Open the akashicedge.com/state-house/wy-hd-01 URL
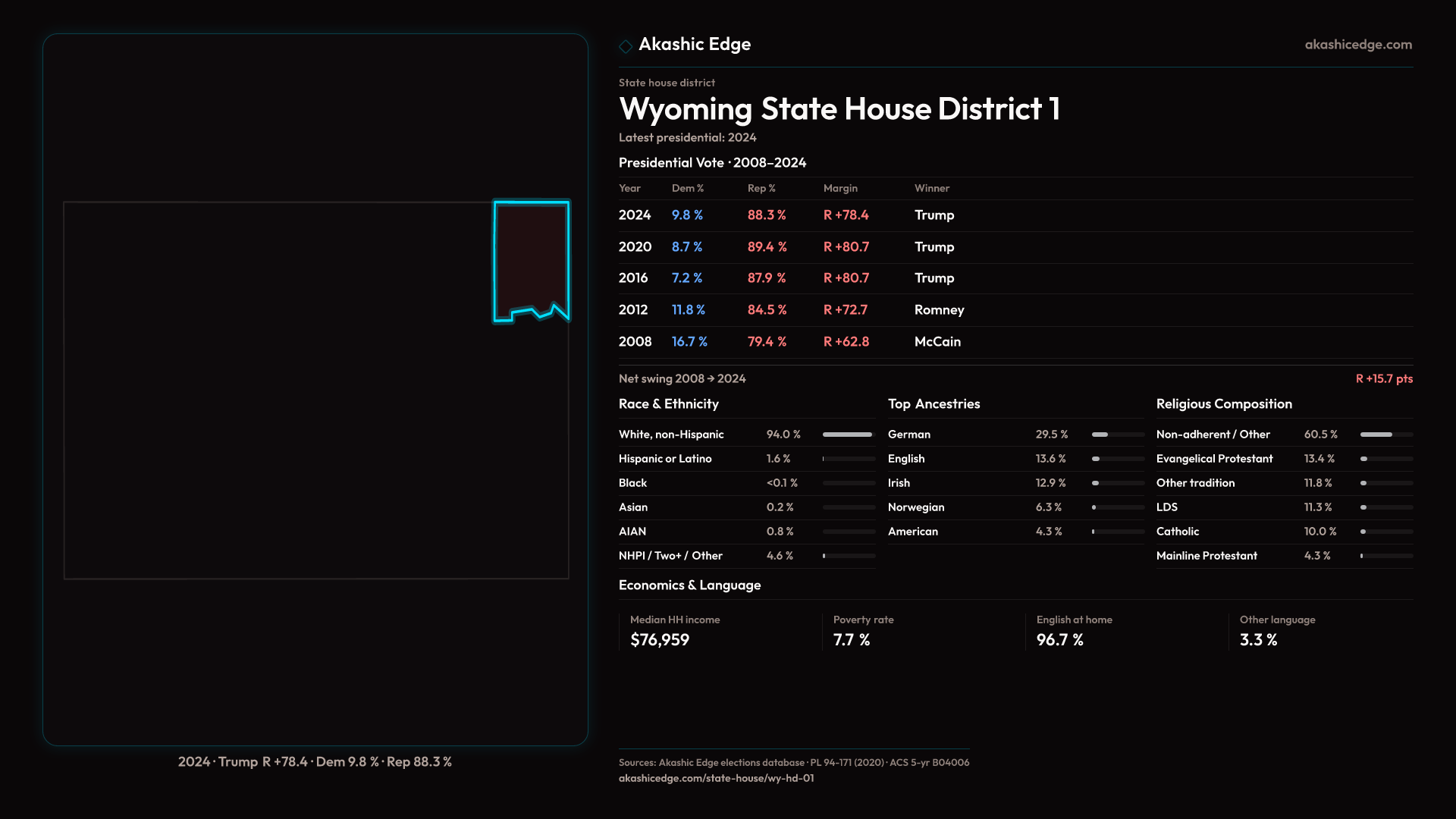 [716, 778]
